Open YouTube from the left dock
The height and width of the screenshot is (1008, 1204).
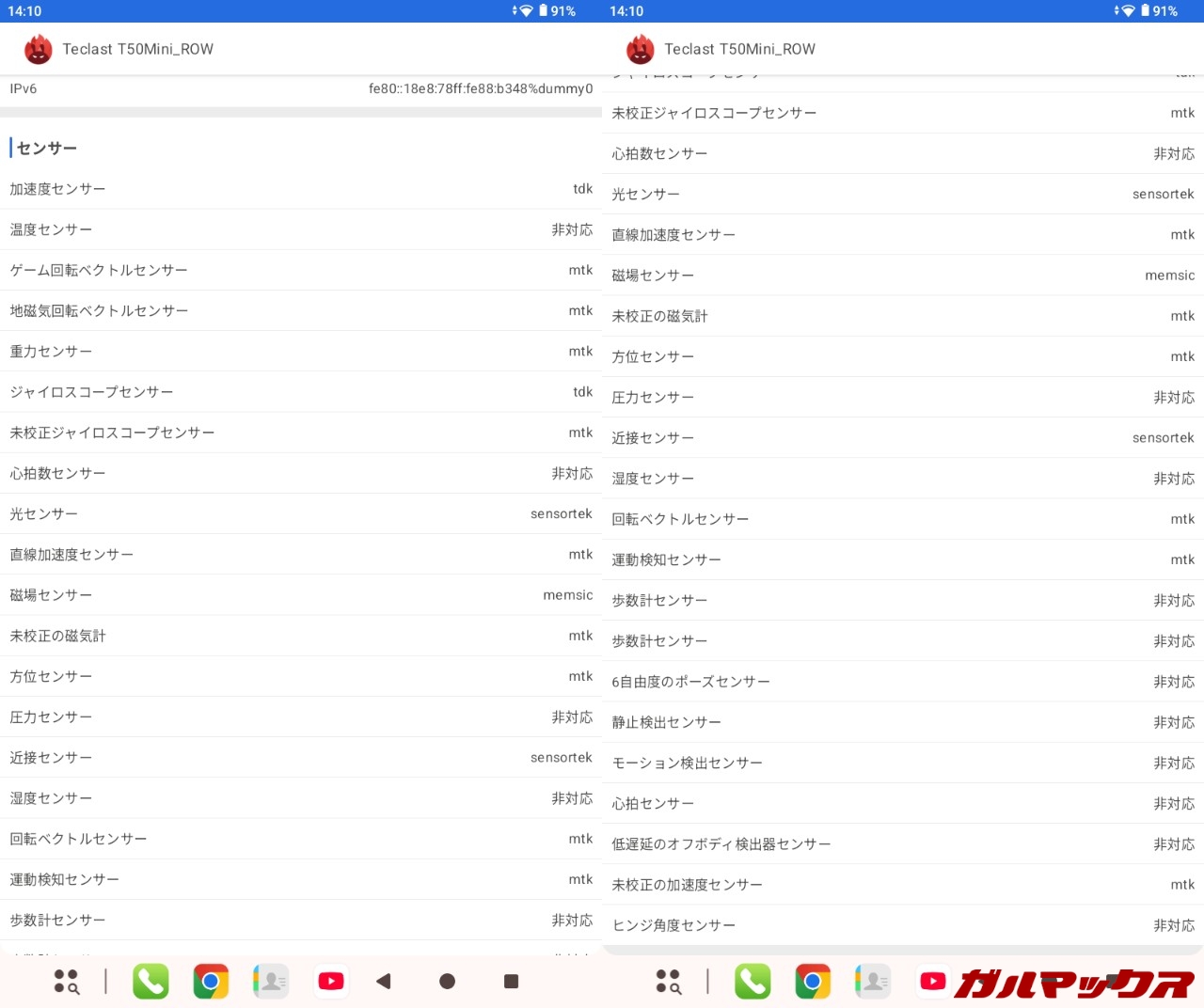pyautogui.click(x=331, y=981)
